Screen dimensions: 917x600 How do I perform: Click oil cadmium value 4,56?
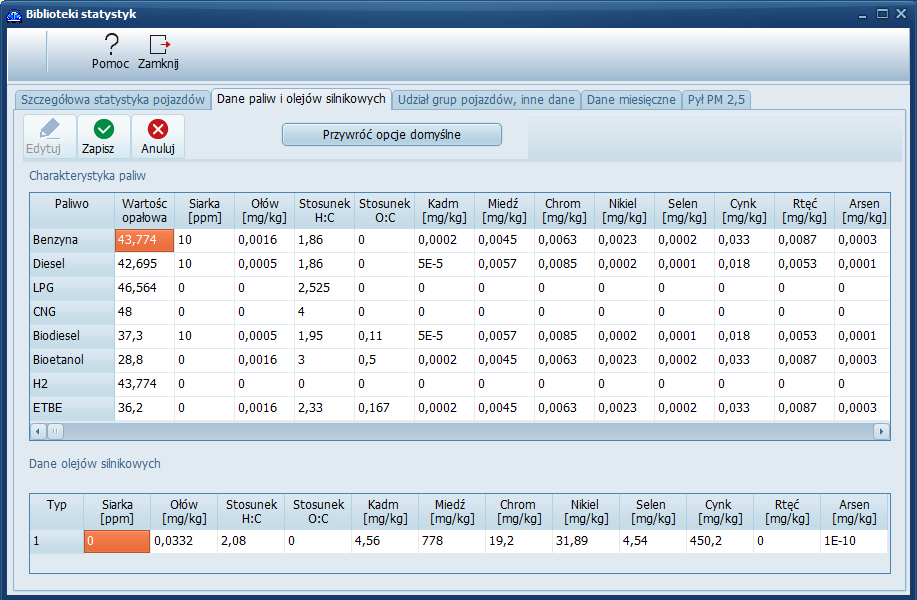385,541
